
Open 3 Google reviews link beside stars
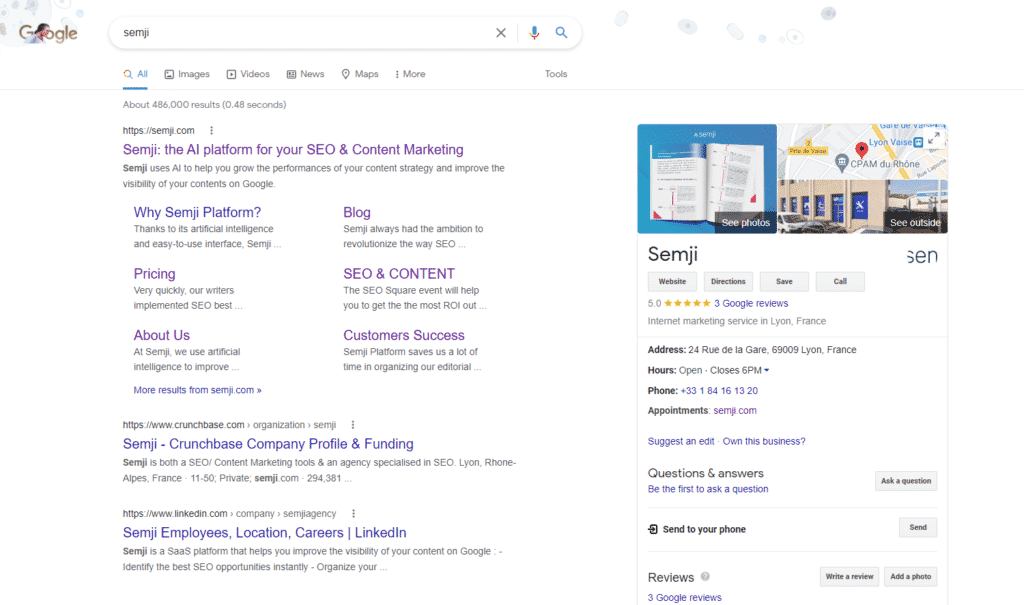click(x=751, y=303)
